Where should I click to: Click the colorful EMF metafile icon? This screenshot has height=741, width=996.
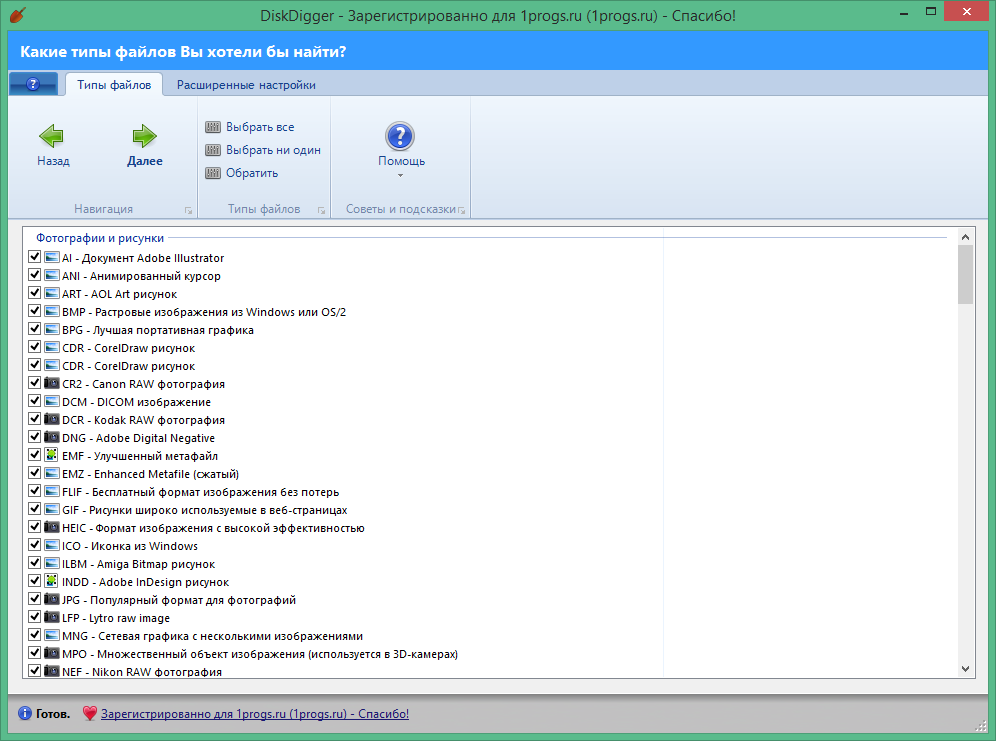(x=52, y=455)
